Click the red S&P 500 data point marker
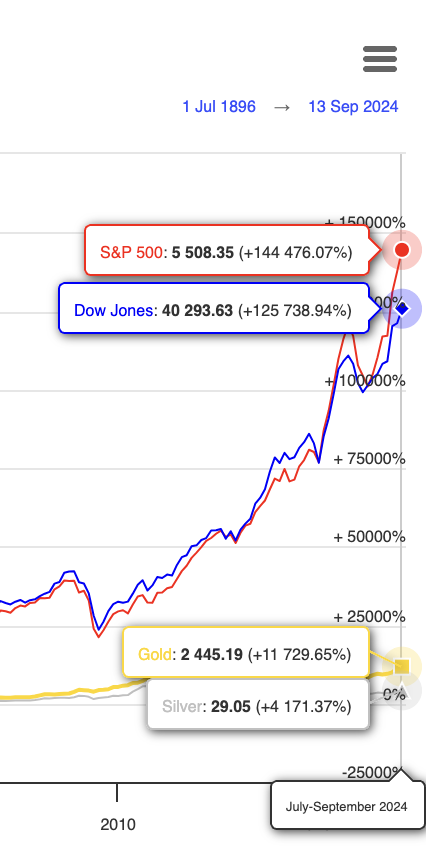Screen dimensions: 444x848 [402, 250]
